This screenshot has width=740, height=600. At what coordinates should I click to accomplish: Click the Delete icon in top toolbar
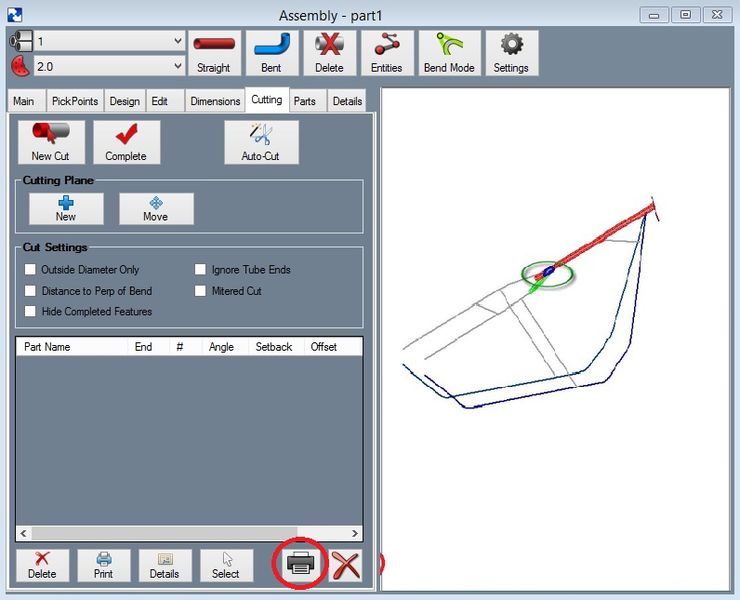pos(329,53)
